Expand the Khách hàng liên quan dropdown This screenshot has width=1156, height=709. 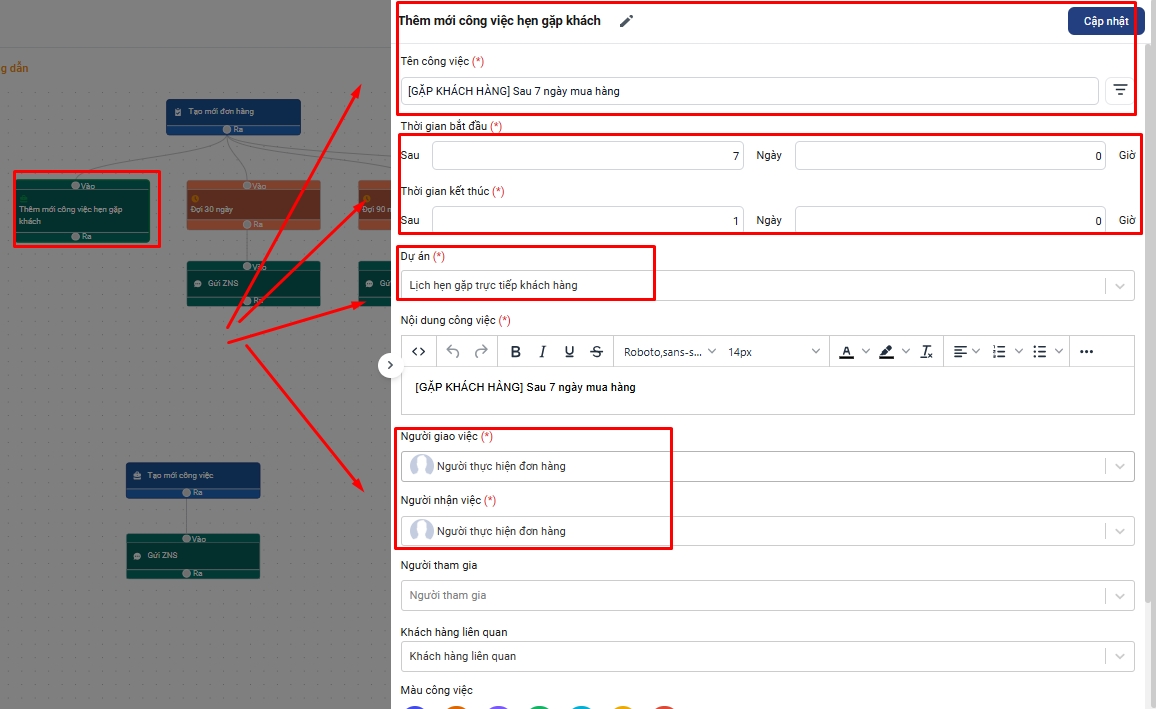coord(1119,656)
